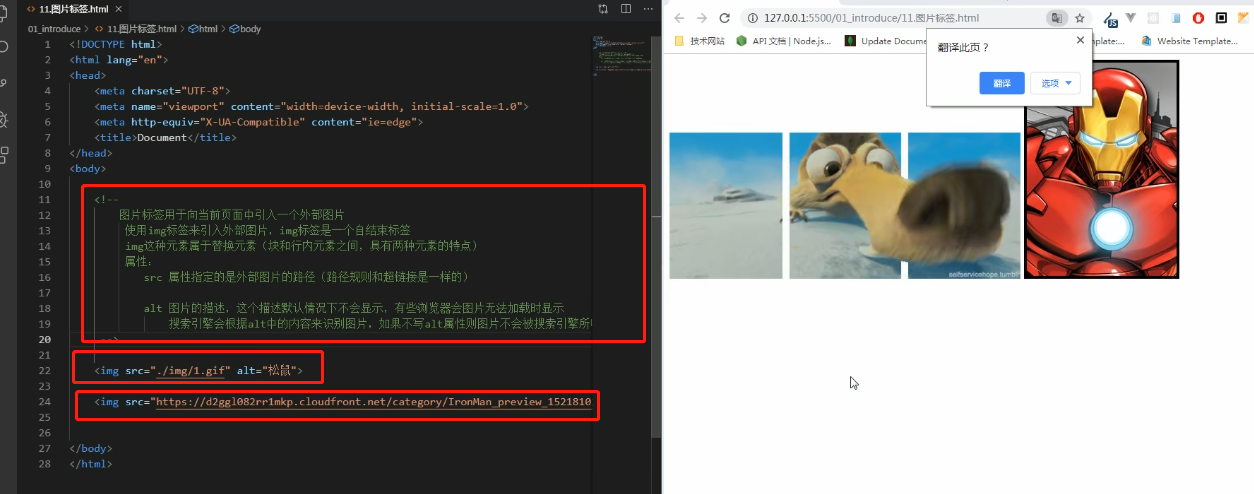Screen dimensions: 1254x494
Task: Click the <!DOCTYPE html> line
Action: [115, 44]
